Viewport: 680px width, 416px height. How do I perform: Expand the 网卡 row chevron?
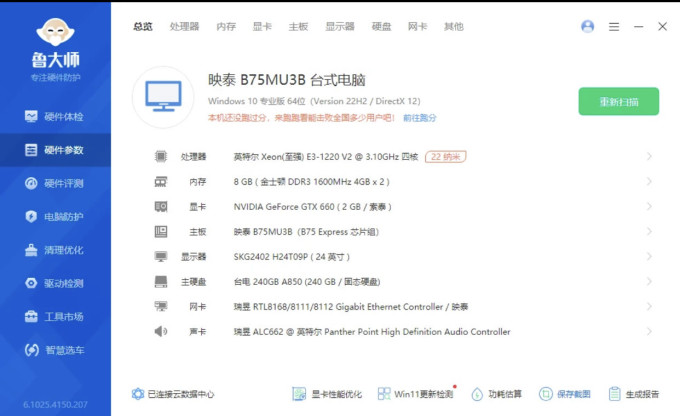[x=649, y=306]
